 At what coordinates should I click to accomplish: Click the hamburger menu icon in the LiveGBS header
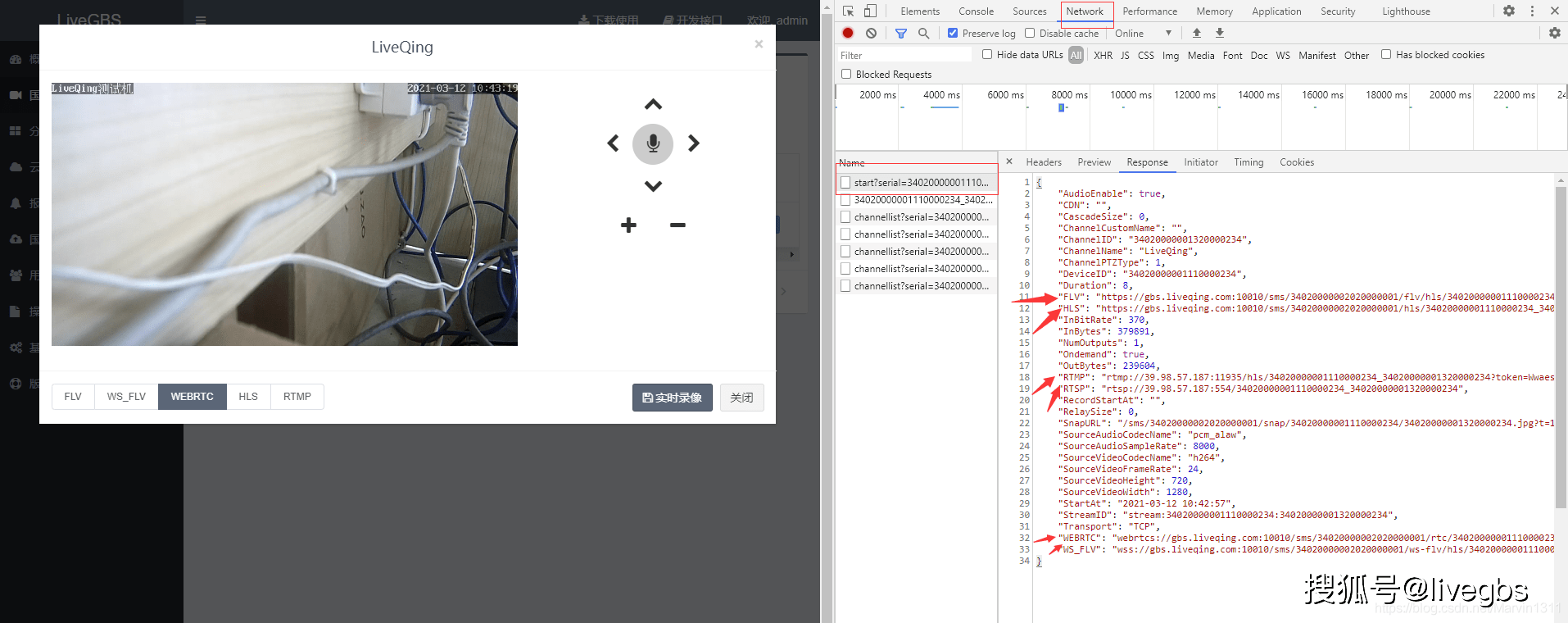coord(201,20)
